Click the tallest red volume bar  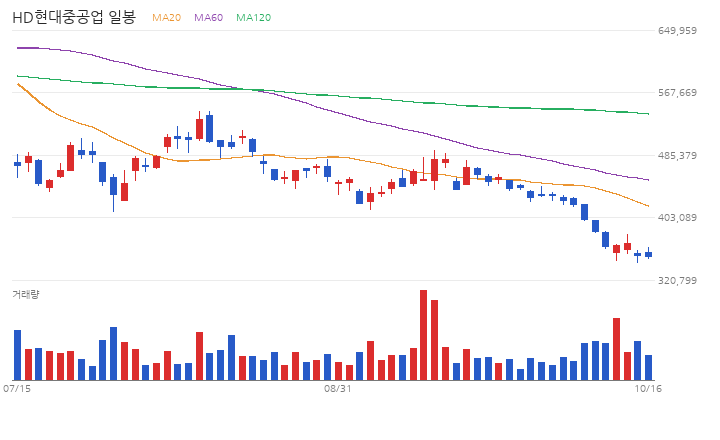[423, 335]
